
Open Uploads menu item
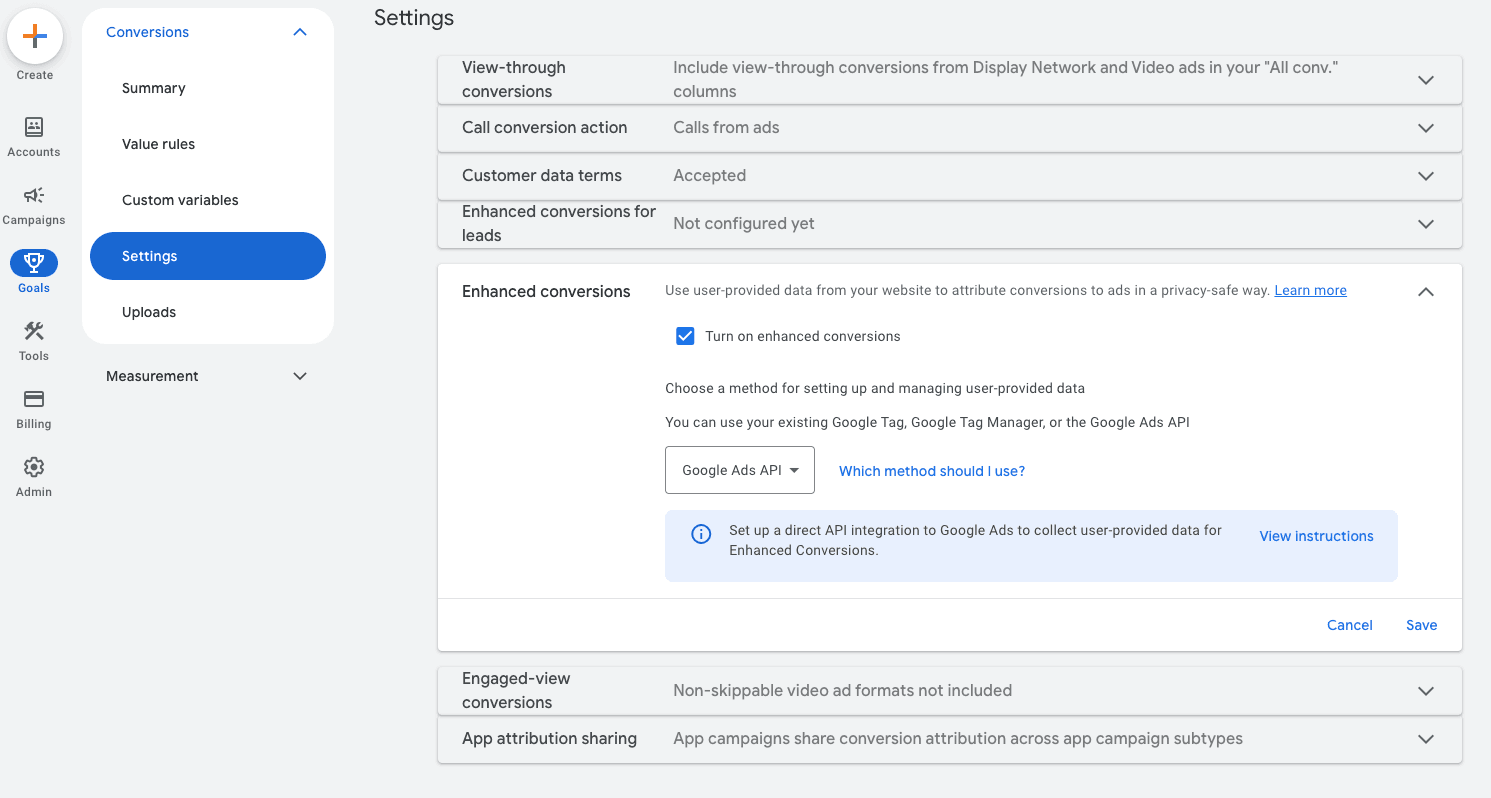pyautogui.click(x=208, y=312)
